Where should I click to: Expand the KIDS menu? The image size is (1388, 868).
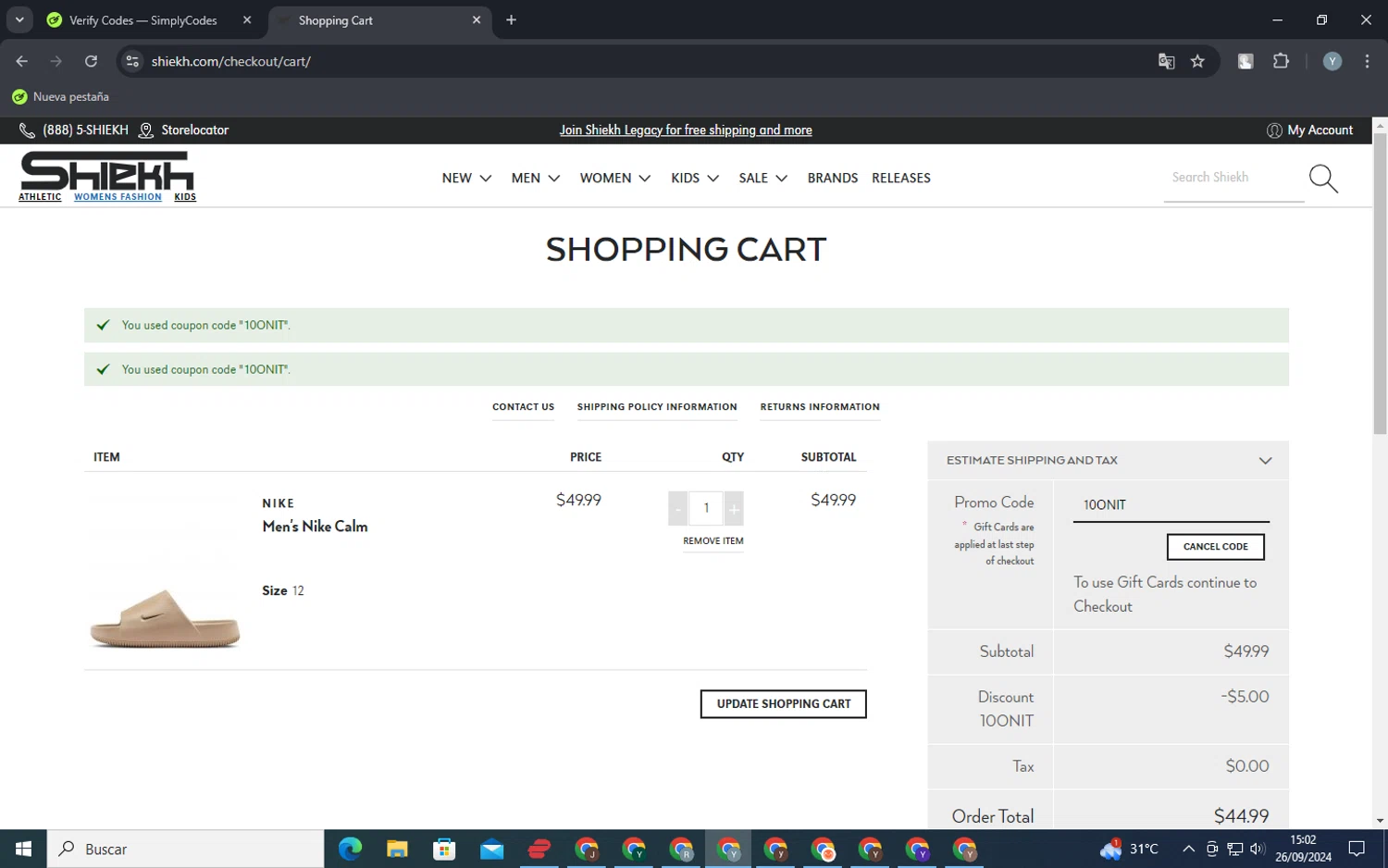tap(695, 178)
